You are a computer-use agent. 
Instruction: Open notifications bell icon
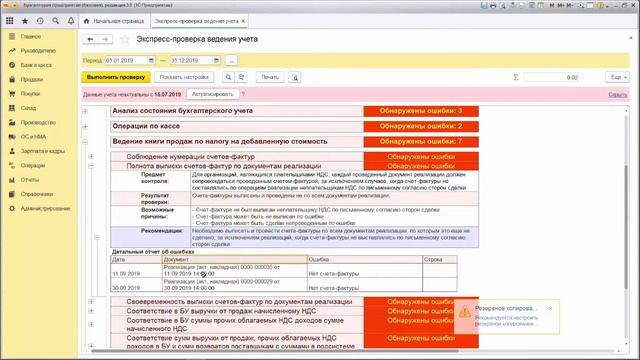click(x=71, y=21)
